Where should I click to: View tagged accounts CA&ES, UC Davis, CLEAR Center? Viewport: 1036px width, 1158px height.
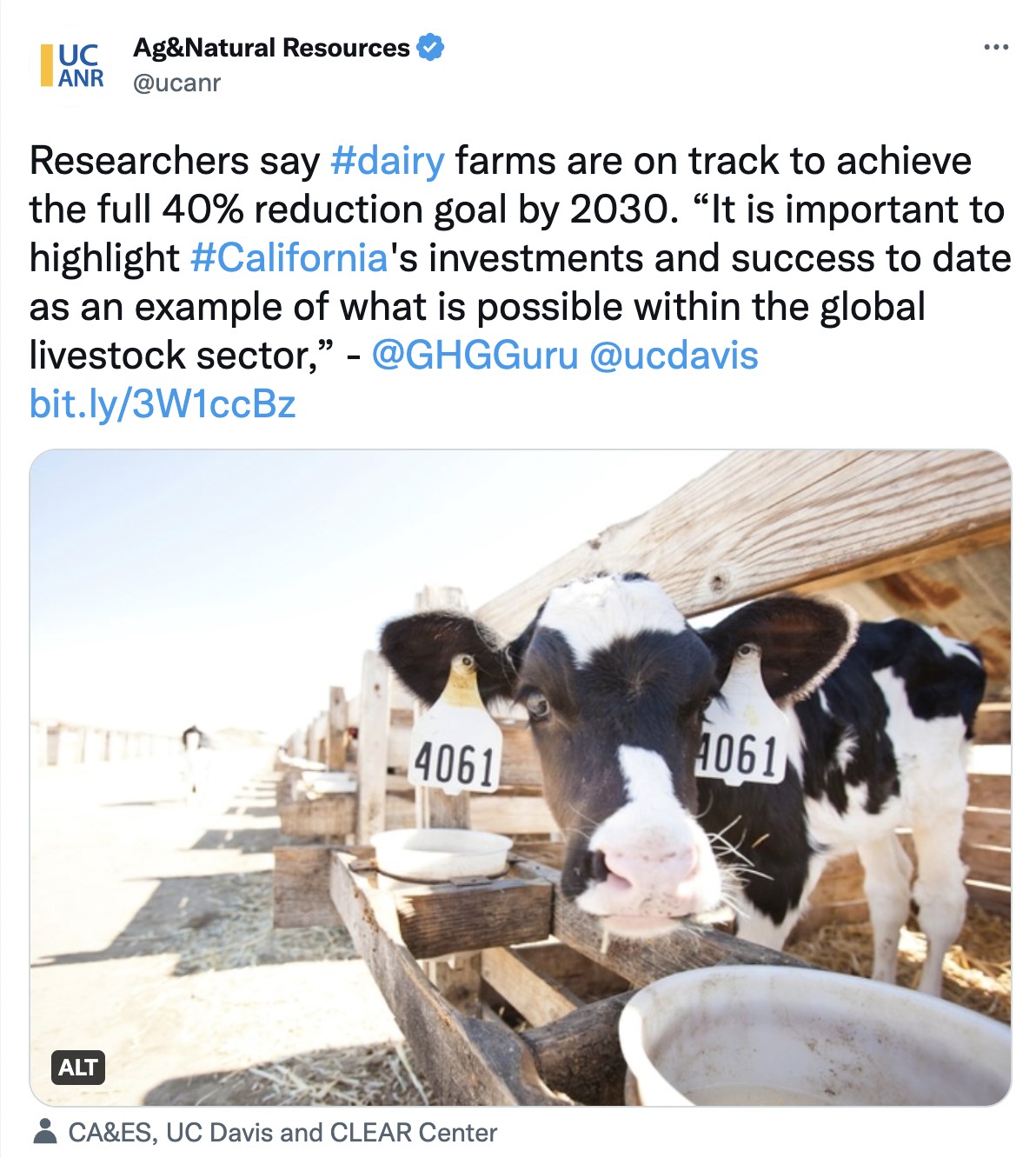282,1133
